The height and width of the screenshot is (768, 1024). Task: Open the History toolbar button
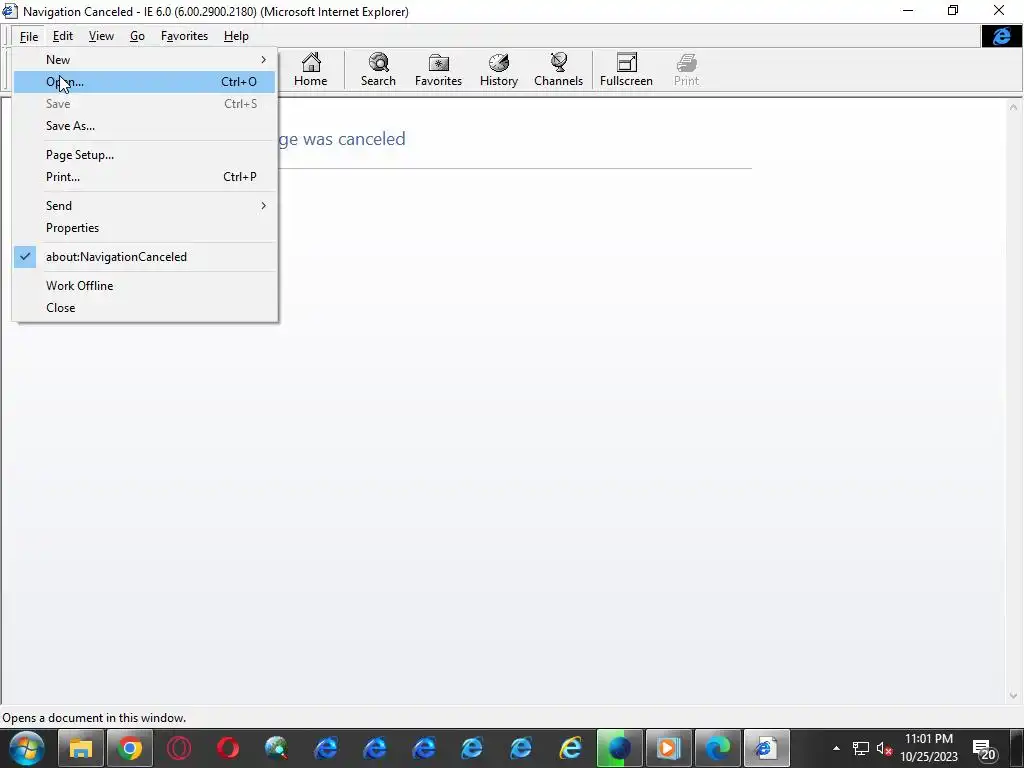click(499, 70)
